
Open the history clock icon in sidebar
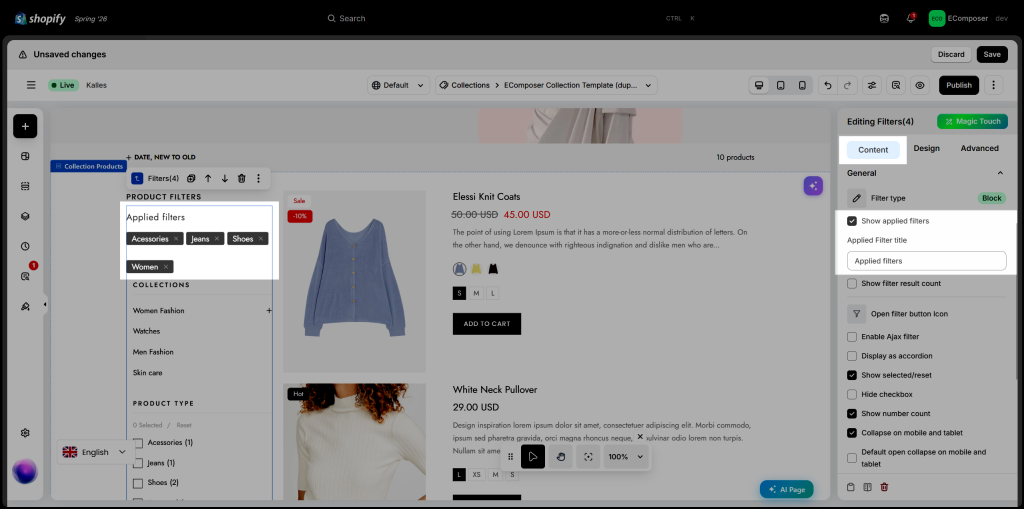[x=25, y=246]
